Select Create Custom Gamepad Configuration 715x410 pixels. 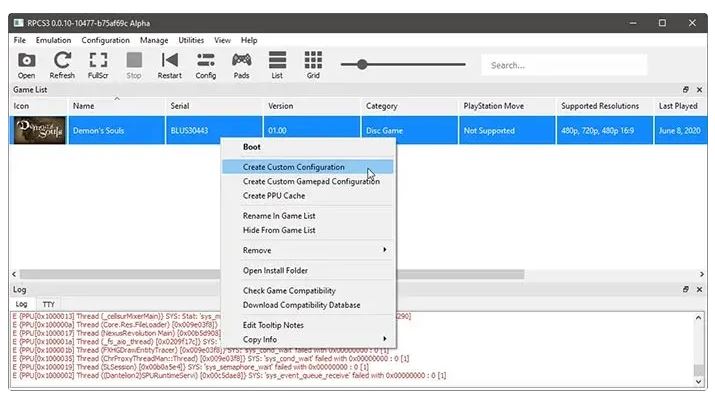click(308, 181)
